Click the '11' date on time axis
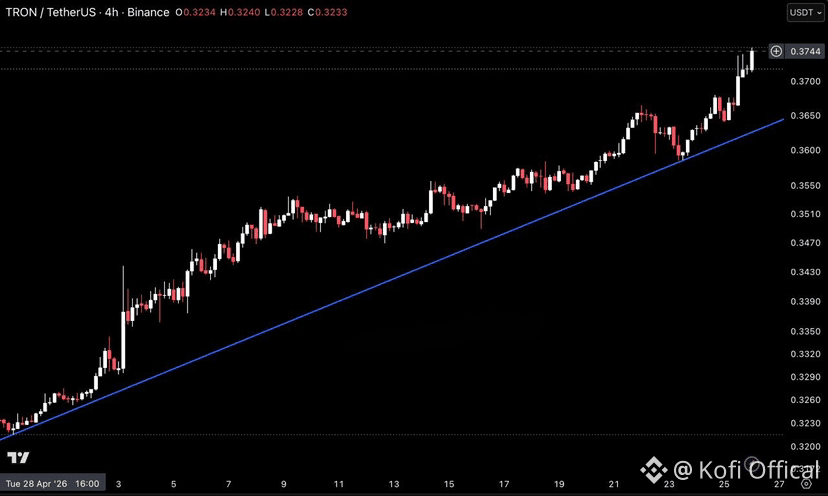The width and height of the screenshot is (828, 496). click(x=338, y=484)
